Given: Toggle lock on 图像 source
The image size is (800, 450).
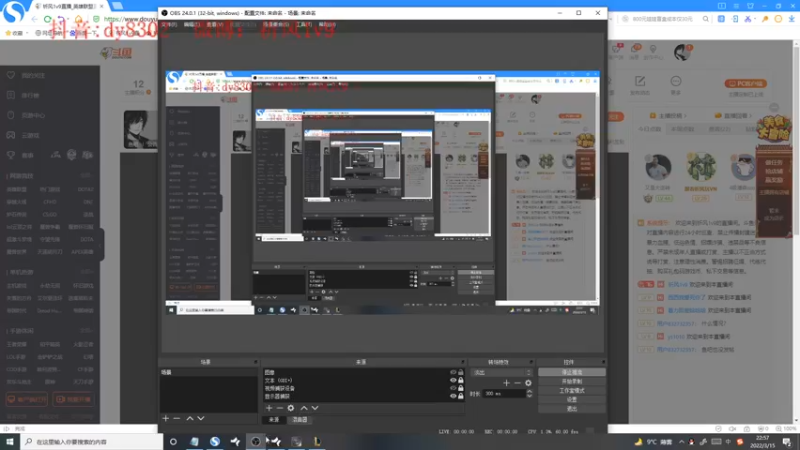Looking at the screenshot, I should click(x=461, y=372).
